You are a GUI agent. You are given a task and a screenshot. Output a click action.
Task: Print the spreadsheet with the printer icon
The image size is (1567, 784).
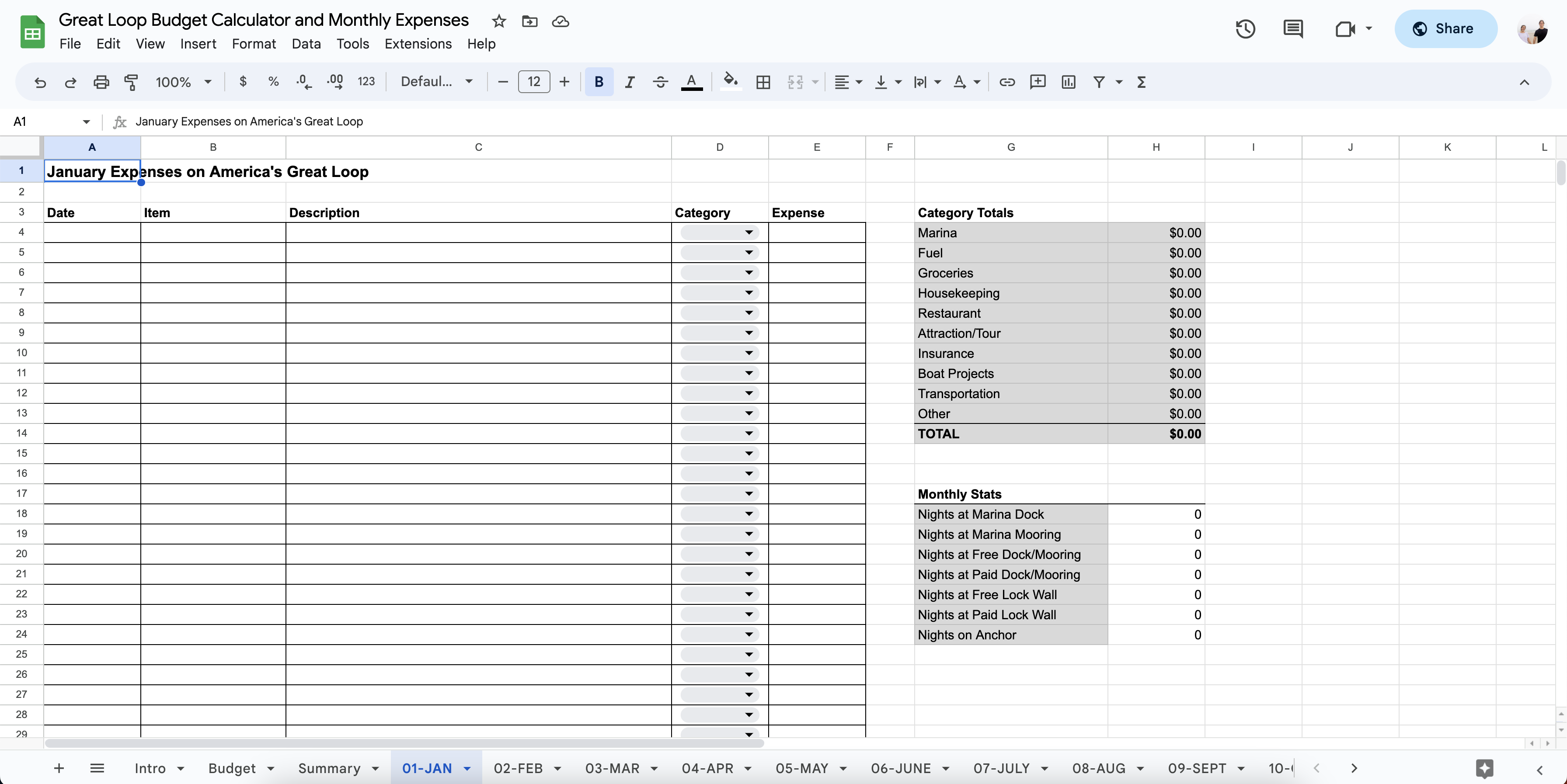101,82
